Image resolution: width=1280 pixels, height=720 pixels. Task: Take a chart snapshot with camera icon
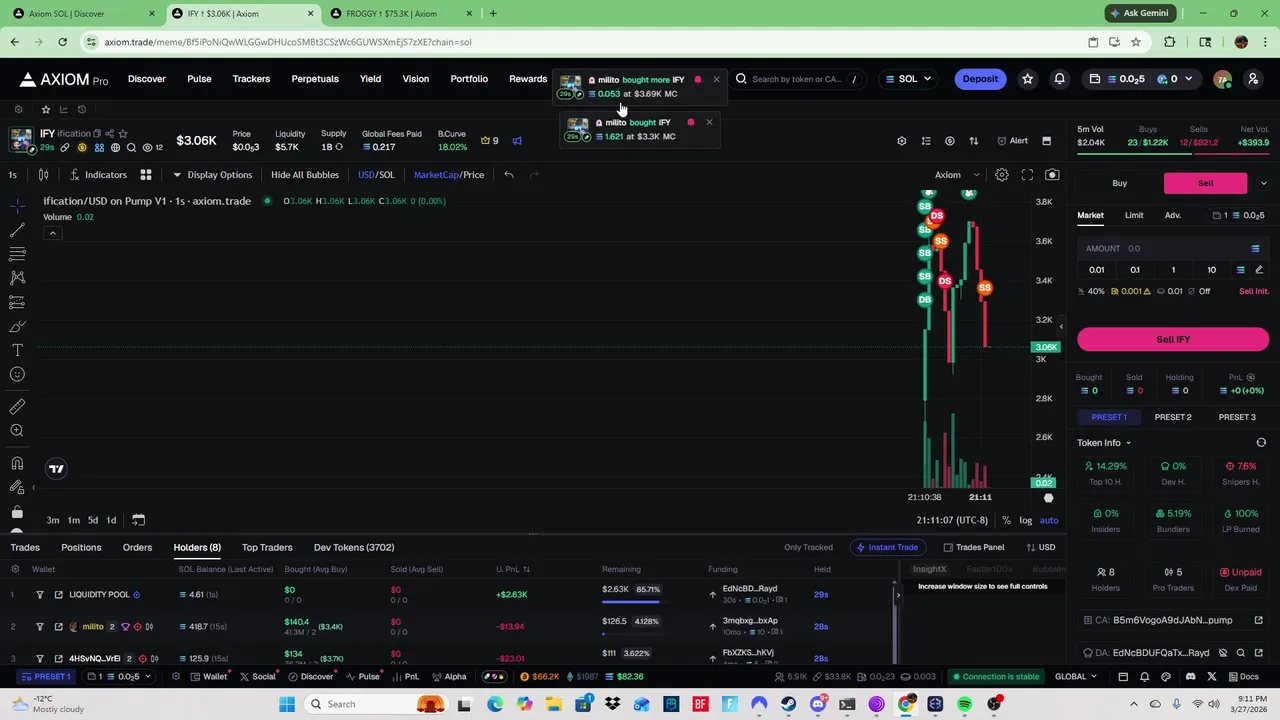pyautogui.click(x=1052, y=175)
